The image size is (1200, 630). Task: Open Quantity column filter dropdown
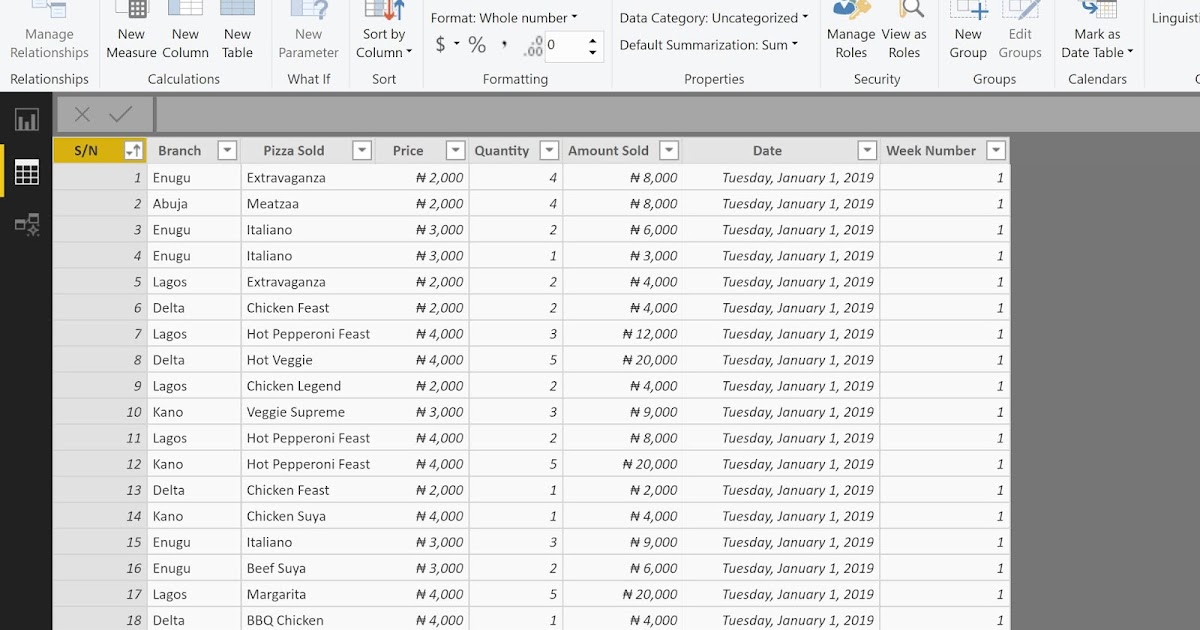pos(549,151)
